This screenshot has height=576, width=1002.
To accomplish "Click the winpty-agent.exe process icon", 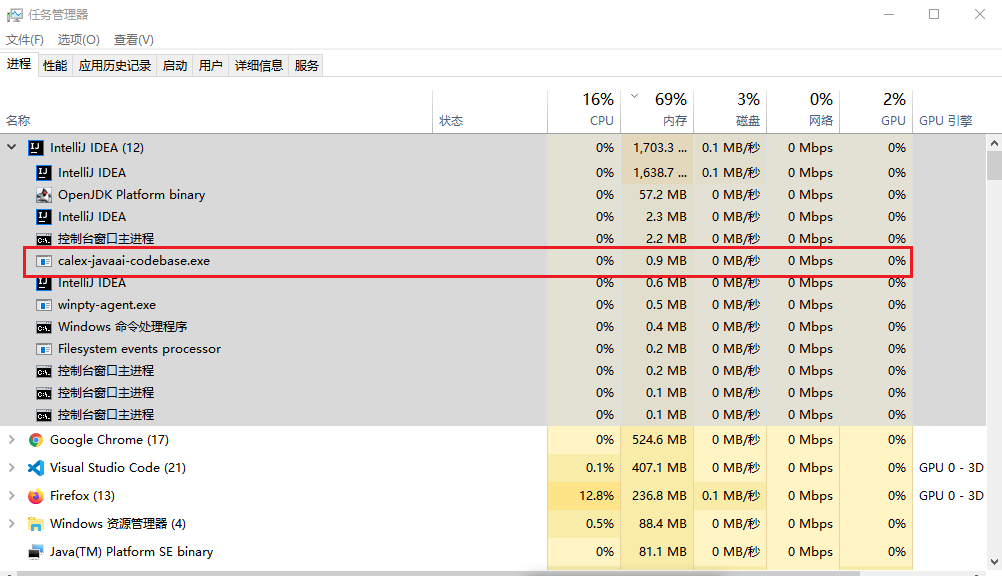I will point(43,305).
